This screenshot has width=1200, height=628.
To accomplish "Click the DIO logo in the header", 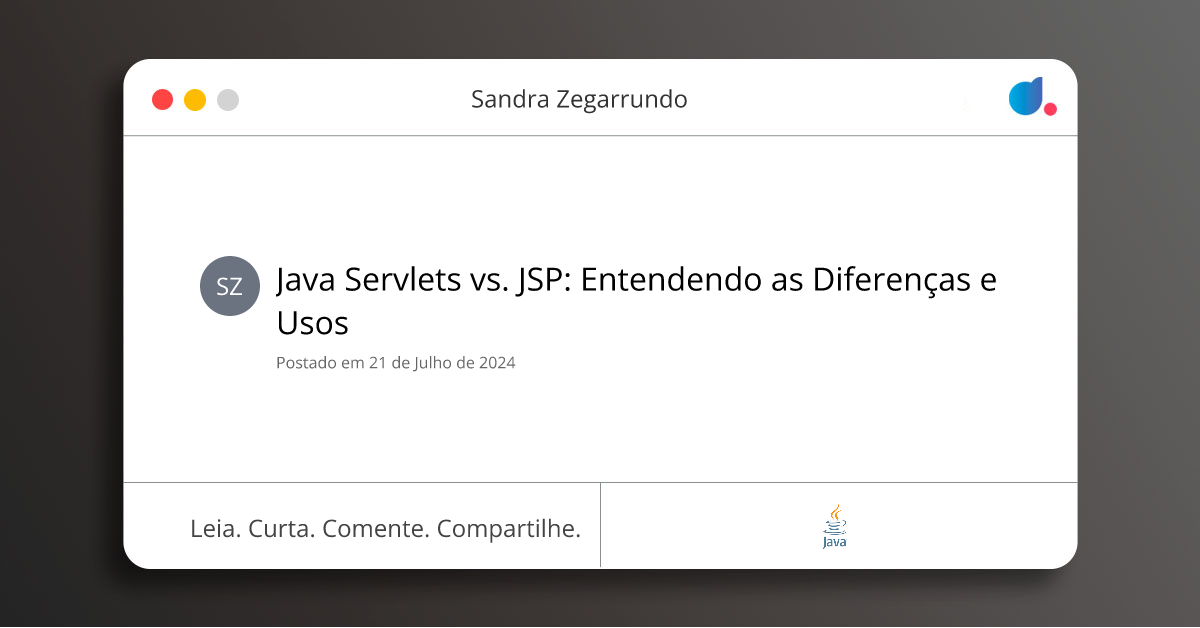I will [x=1027, y=96].
